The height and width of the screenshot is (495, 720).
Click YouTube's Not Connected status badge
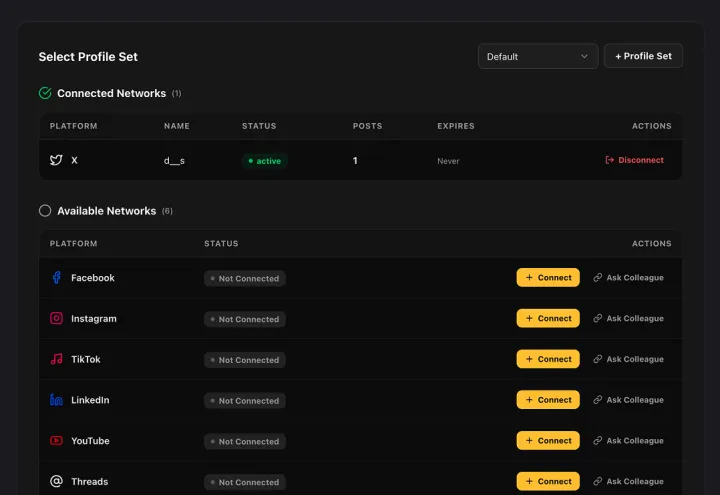245,441
